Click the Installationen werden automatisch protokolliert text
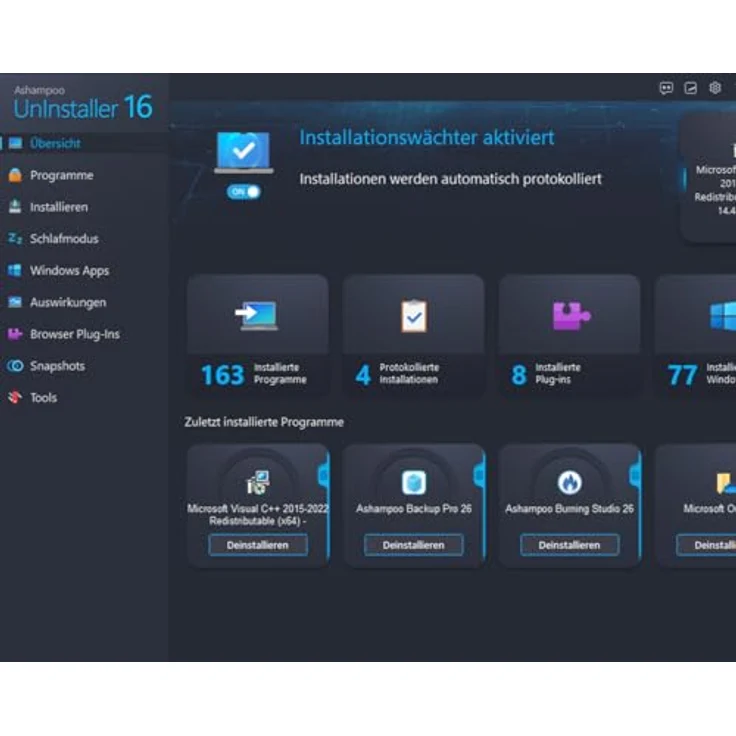The height and width of the screenshot is (736, 736). coord(451,179)
